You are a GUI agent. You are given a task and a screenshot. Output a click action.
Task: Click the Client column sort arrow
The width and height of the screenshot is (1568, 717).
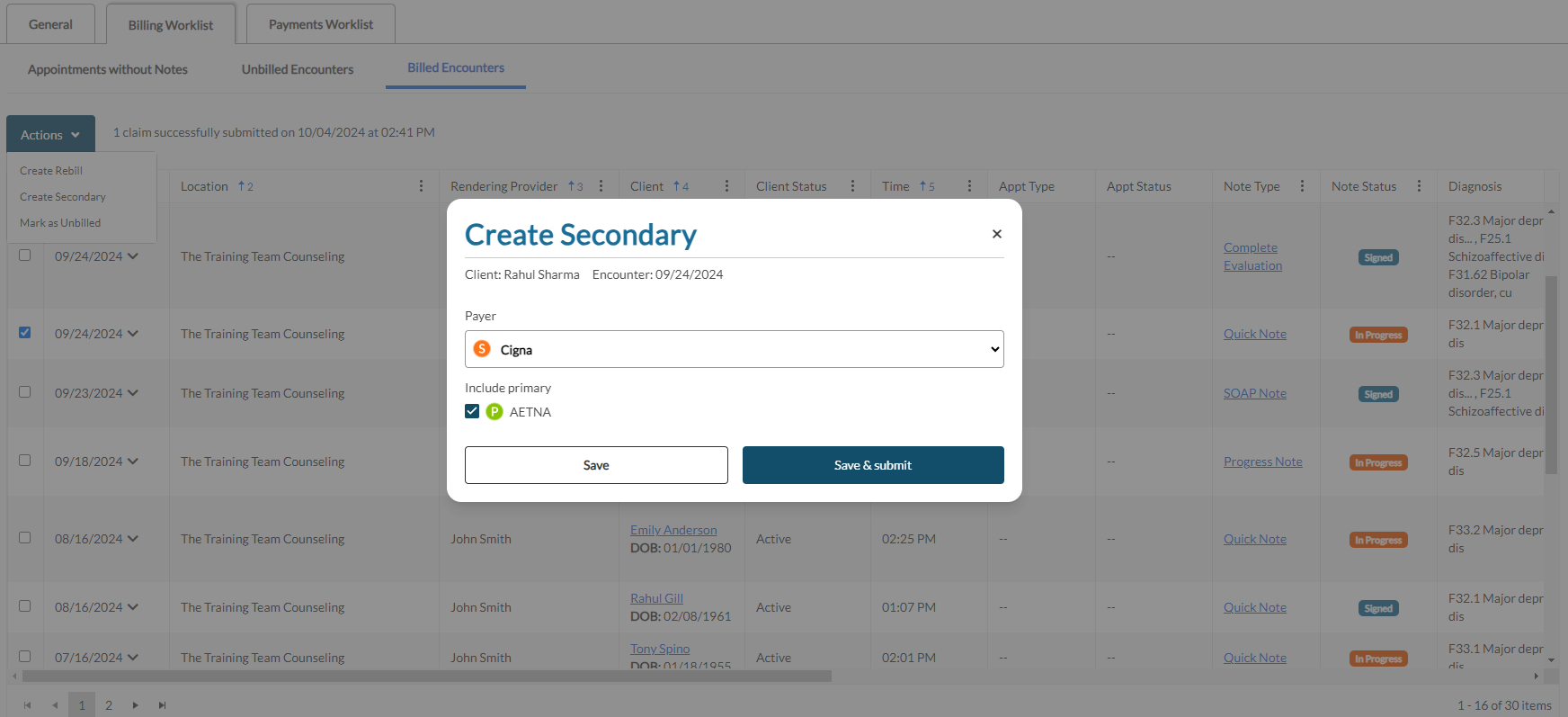tap(676, 186)
